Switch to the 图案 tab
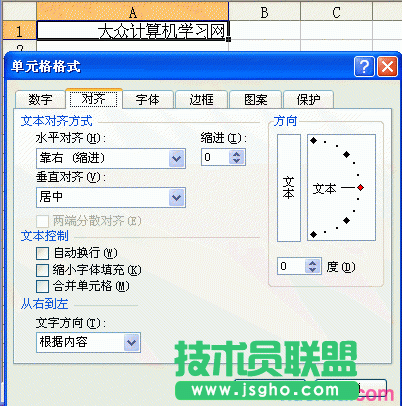Image resolution: width=402 pixels, height=406 pixels. pos(256,100)
